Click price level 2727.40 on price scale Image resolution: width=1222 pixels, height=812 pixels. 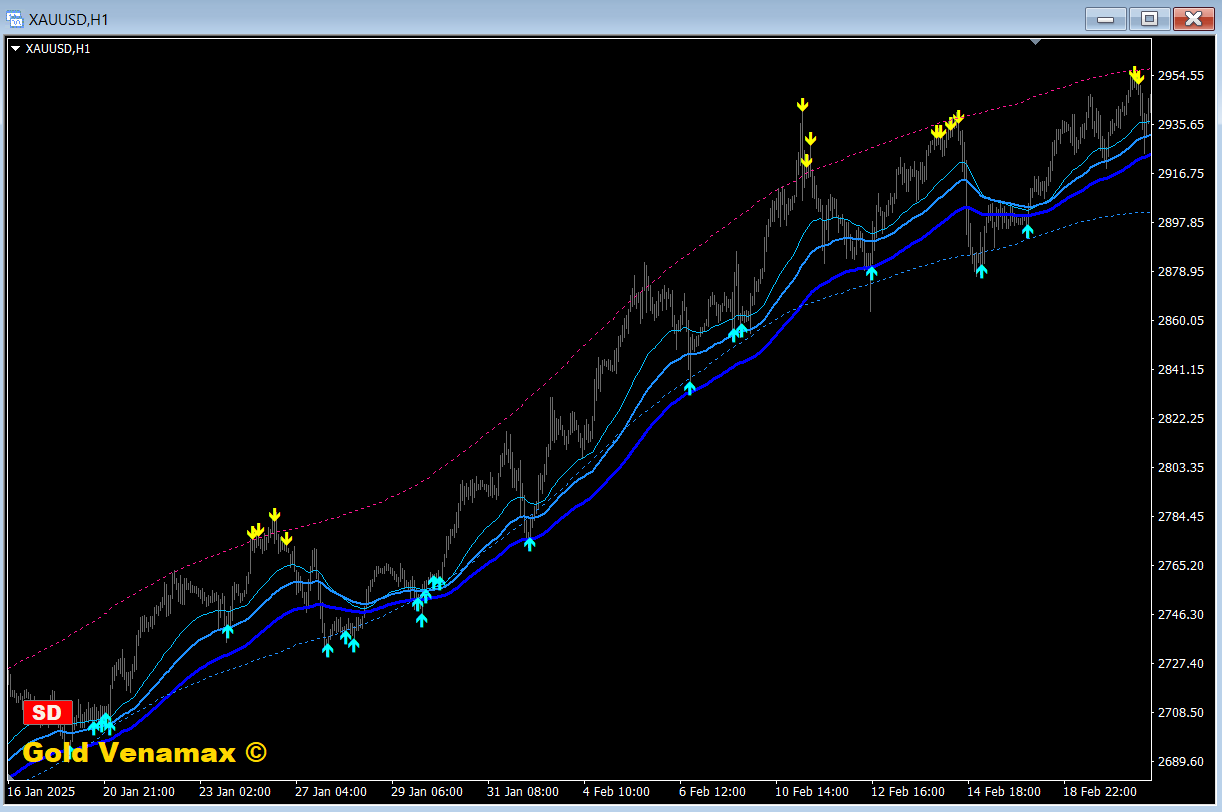pyautogui.click(x=1181, y=664)
